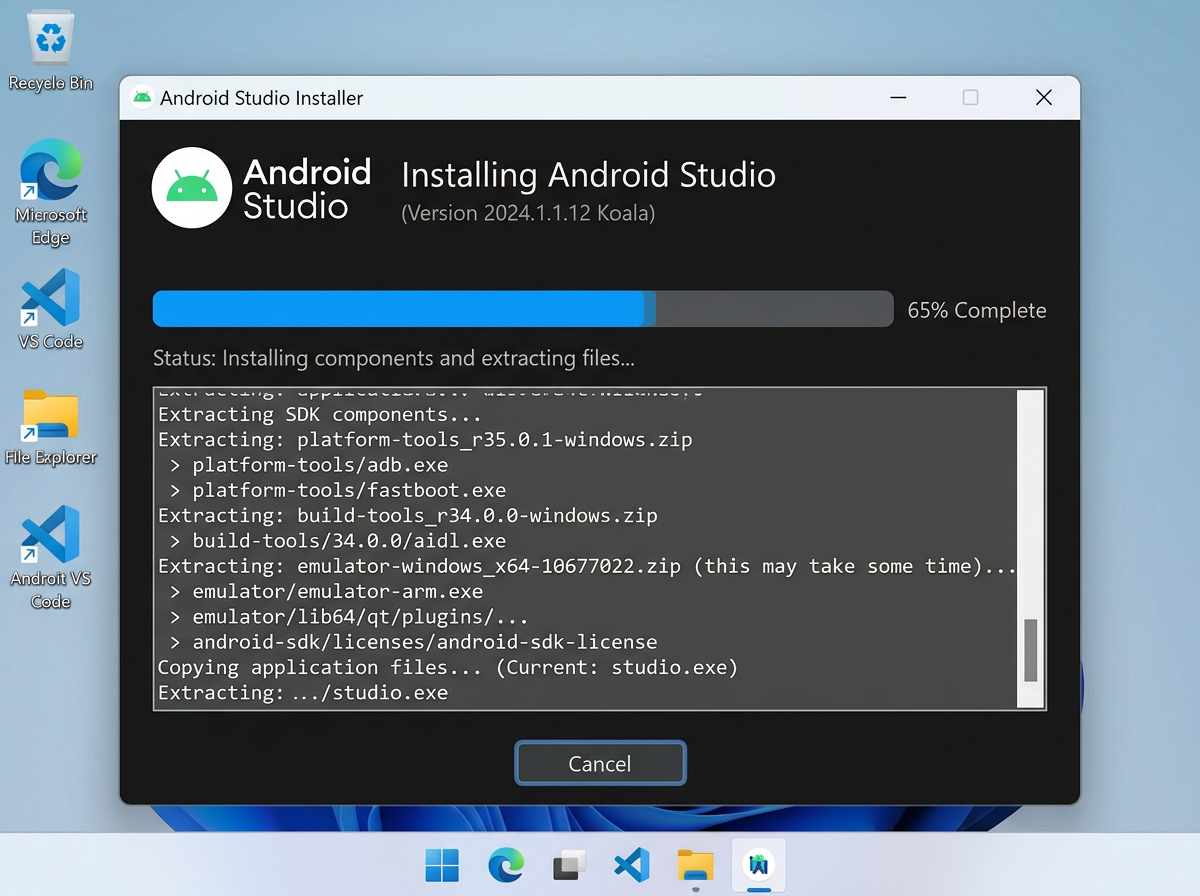Select the 'Copying application files...' log line
Viewport: 1200px width, 896px height.
coord(448,667)
